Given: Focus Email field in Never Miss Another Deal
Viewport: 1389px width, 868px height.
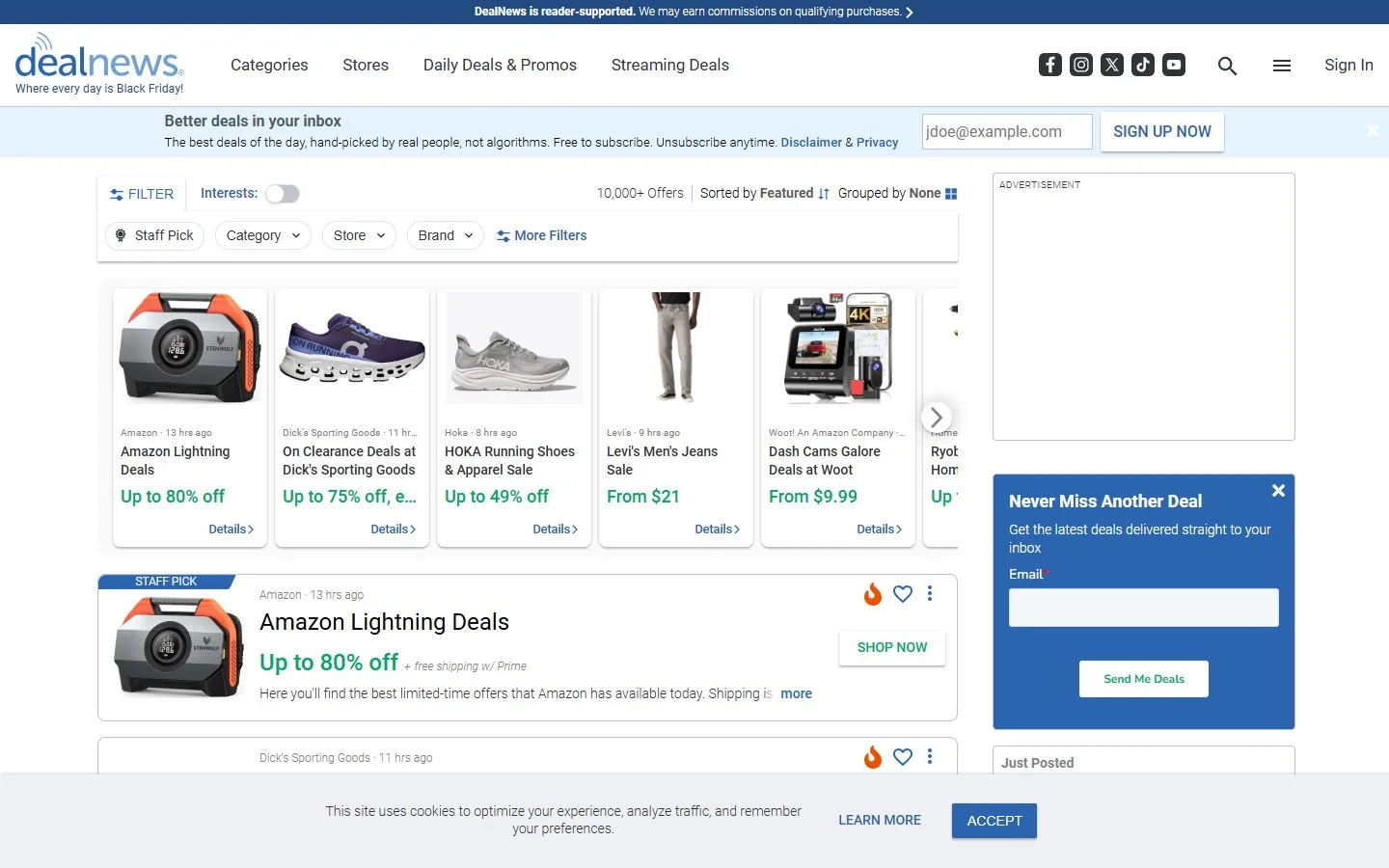Looking at the screenshot, I should pos(1144,608).
